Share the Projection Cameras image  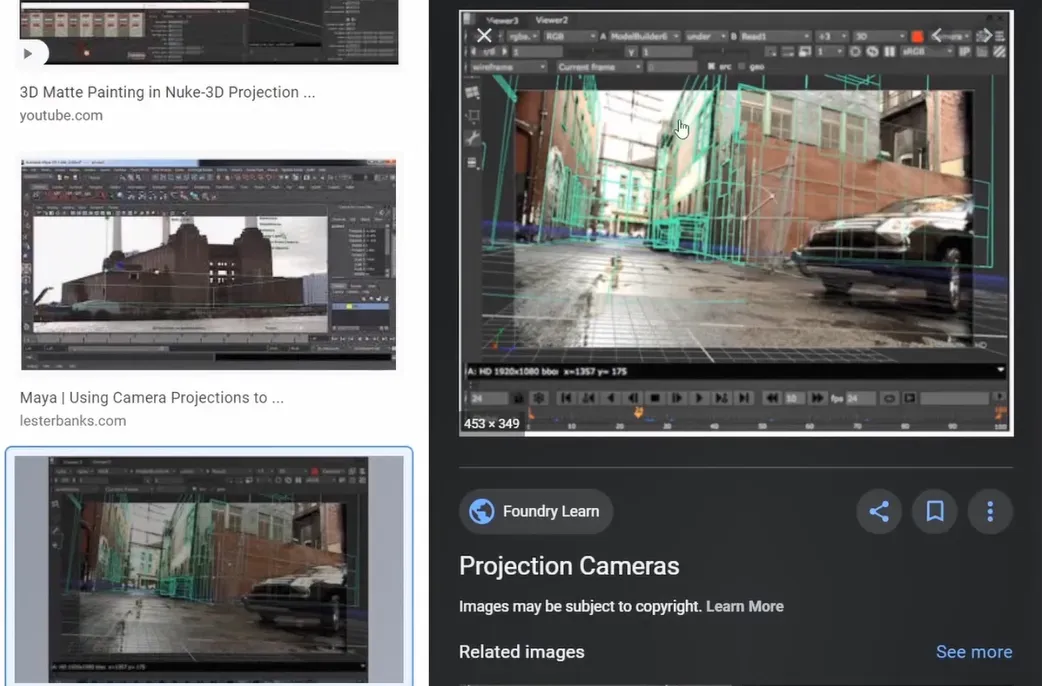tap(879, 512)
